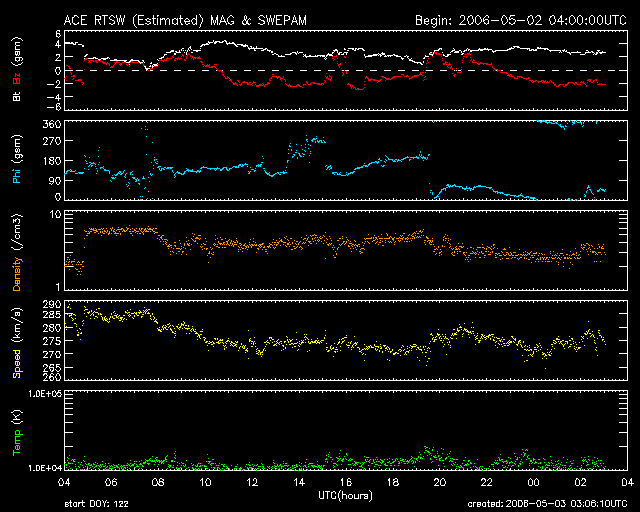Click the 'Temp (K)' axis label
The height and width of the screenshot is (512, 640).
(17, 433)
